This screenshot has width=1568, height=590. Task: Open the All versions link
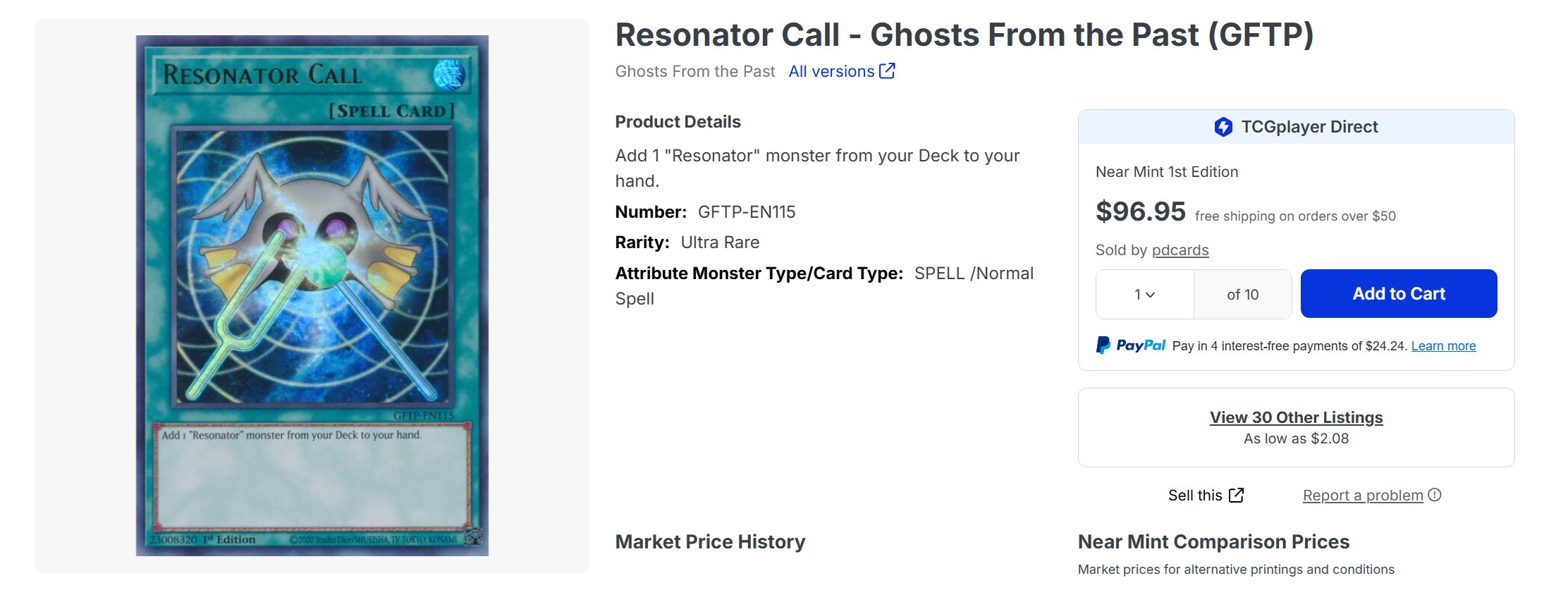pyautogui.click(x=831, y=71)
